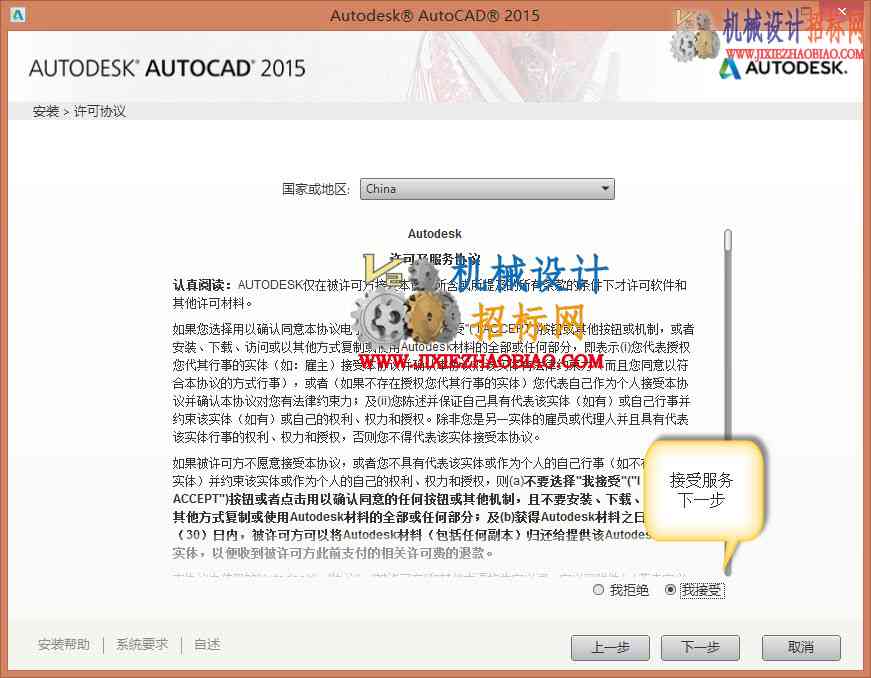871x678 pixels.
Task: Click the Autodesk heading in agreement text
Action: click(x=434, y=234)
